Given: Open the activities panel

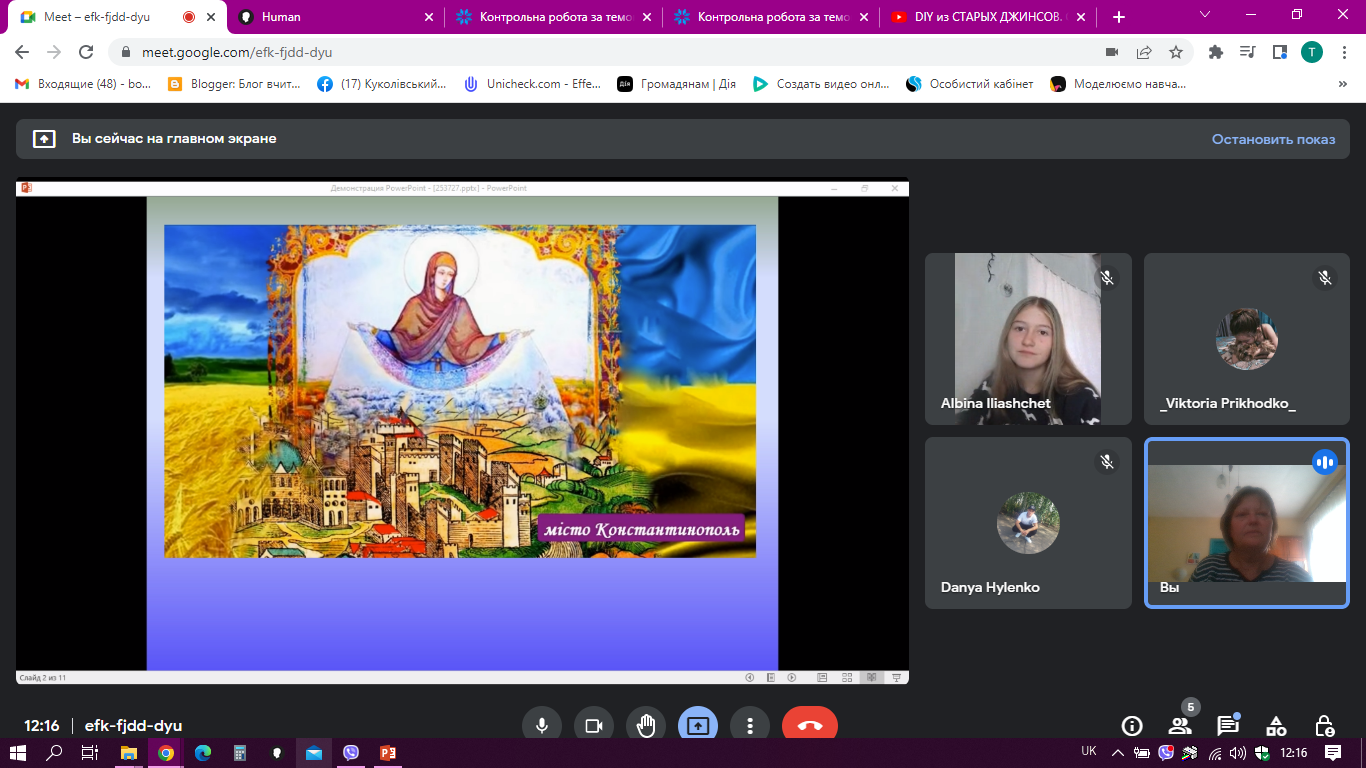Looking at the screenshot, I should 1276,726.
